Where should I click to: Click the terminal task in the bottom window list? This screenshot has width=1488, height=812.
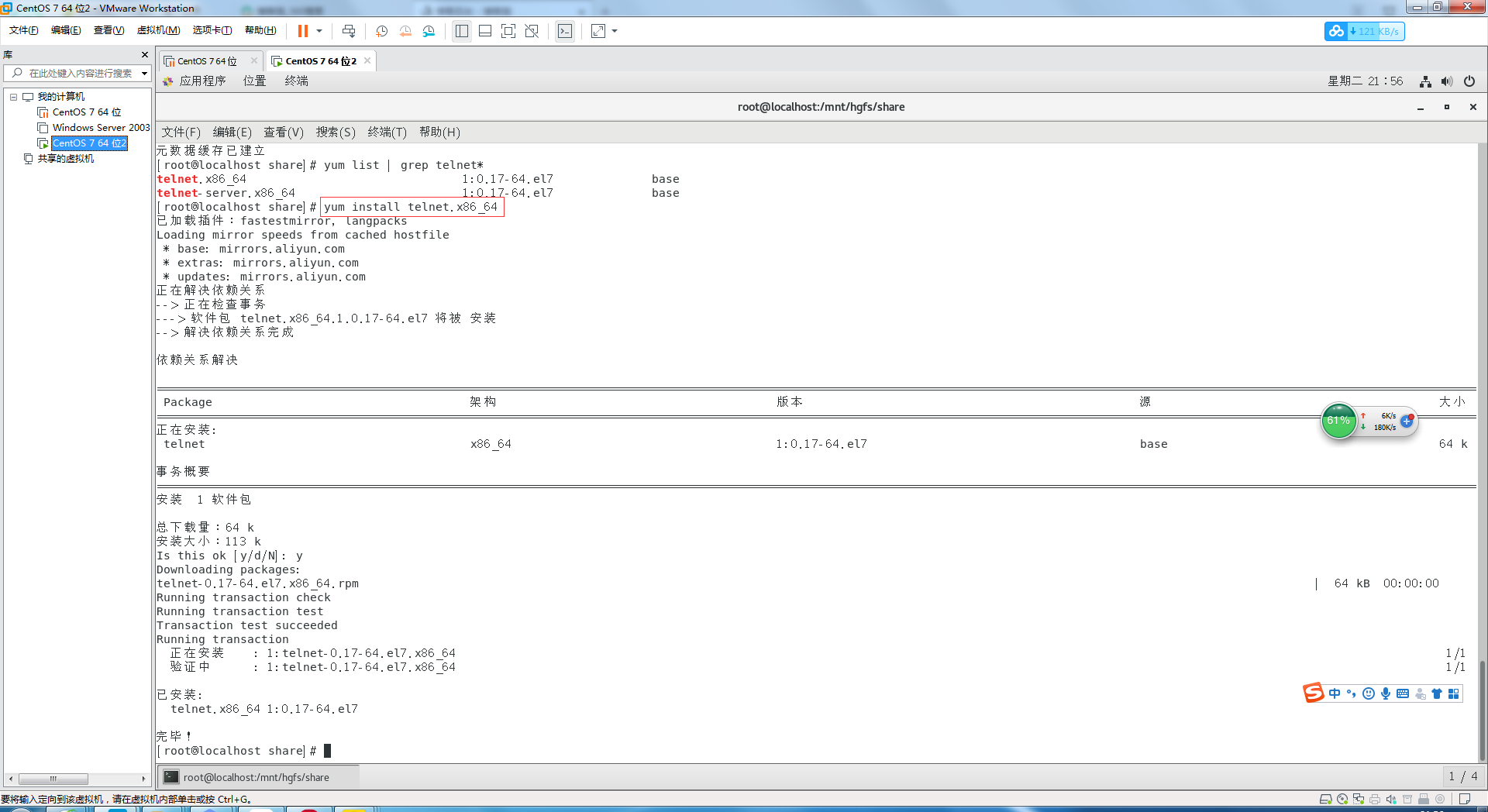click(x=258, y=777)
